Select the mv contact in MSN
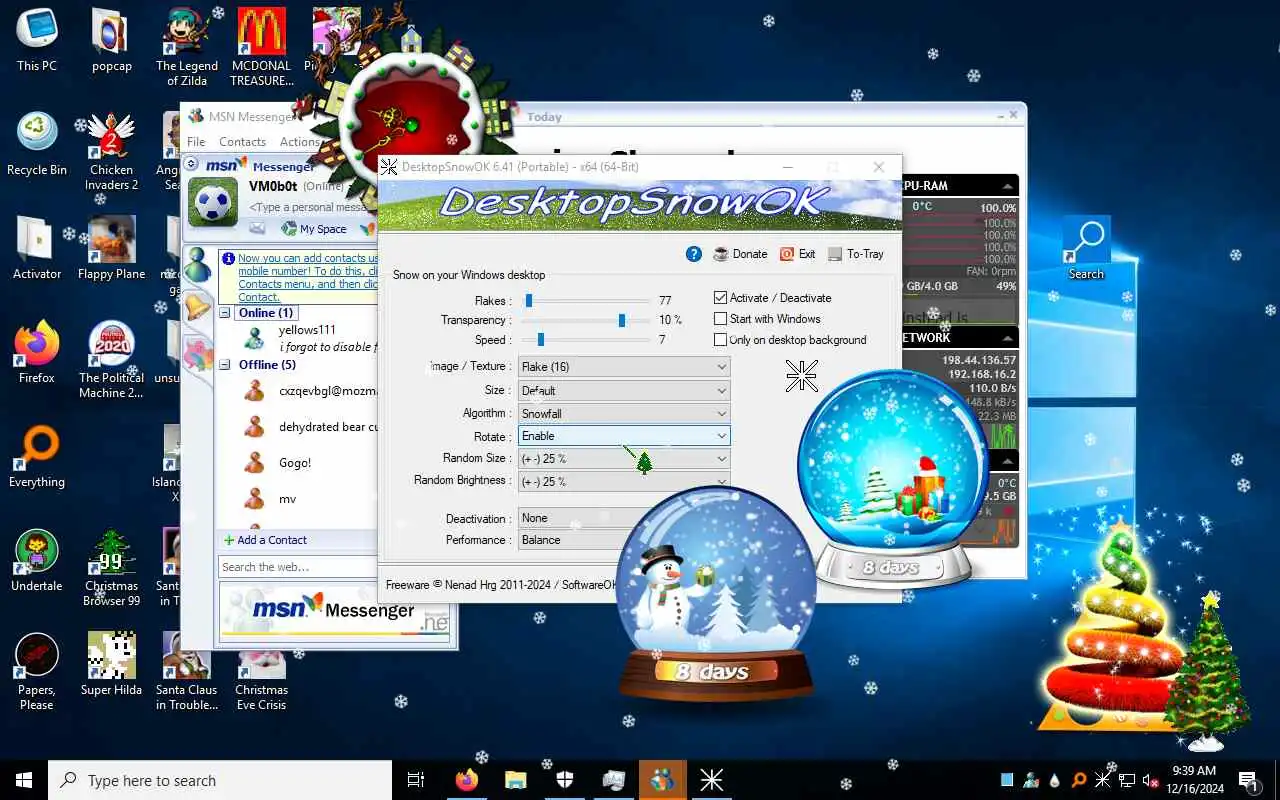The image size is (1280, 800). 287,499
